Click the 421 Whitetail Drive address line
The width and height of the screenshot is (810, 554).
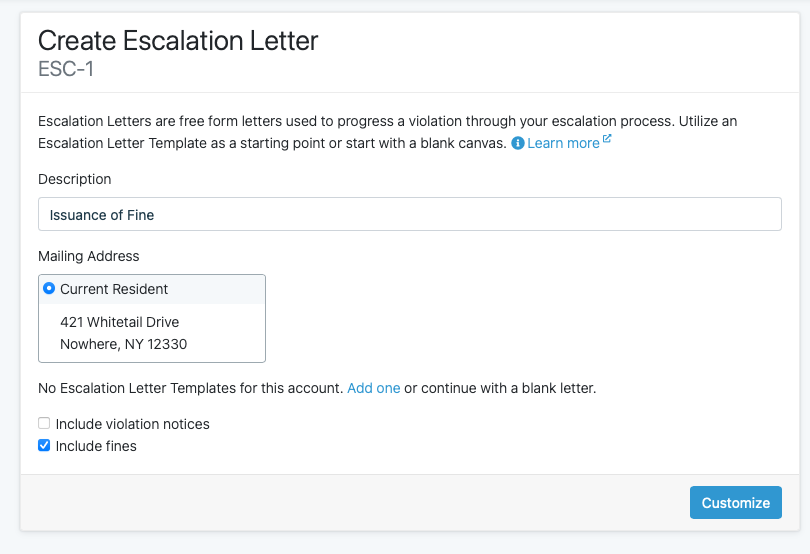(119, 322)
